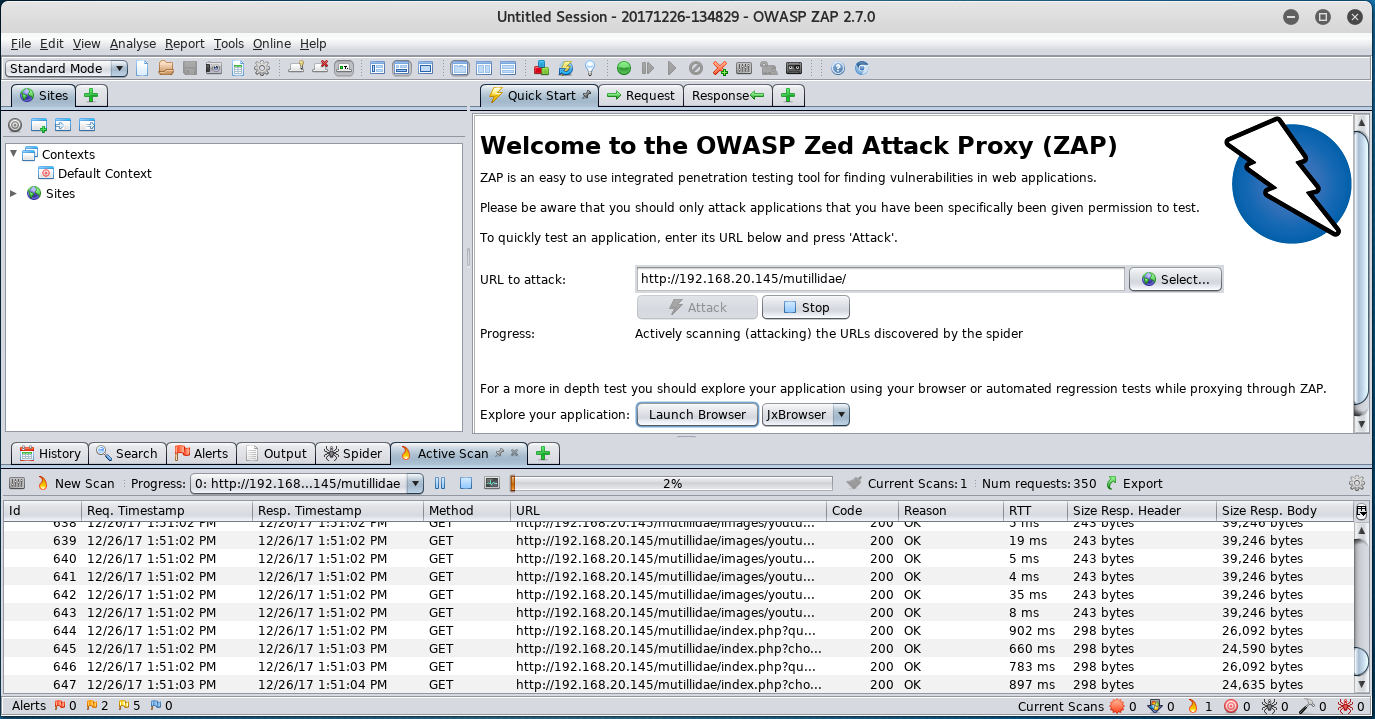
Task: Click the Drop request toolbar icon
Action: click(696, 68)
